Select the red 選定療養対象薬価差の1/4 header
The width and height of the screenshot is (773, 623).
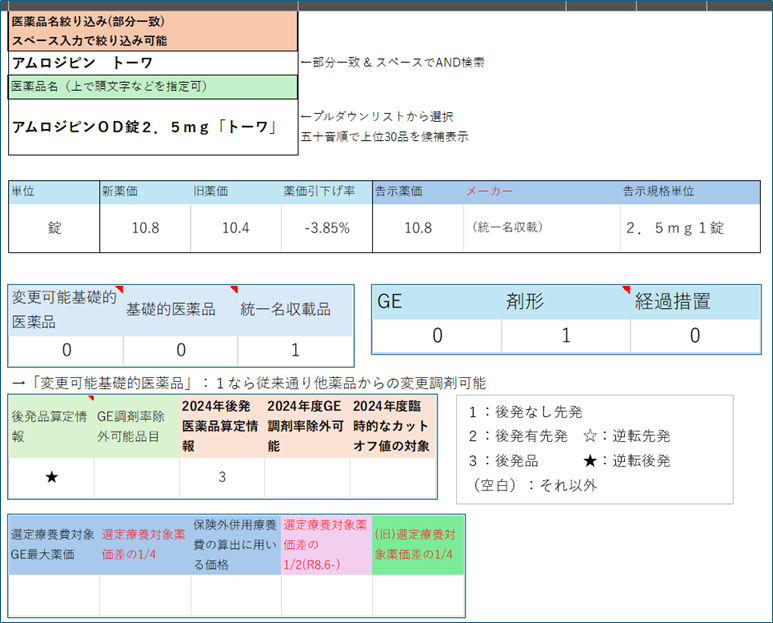pos(145,545)
